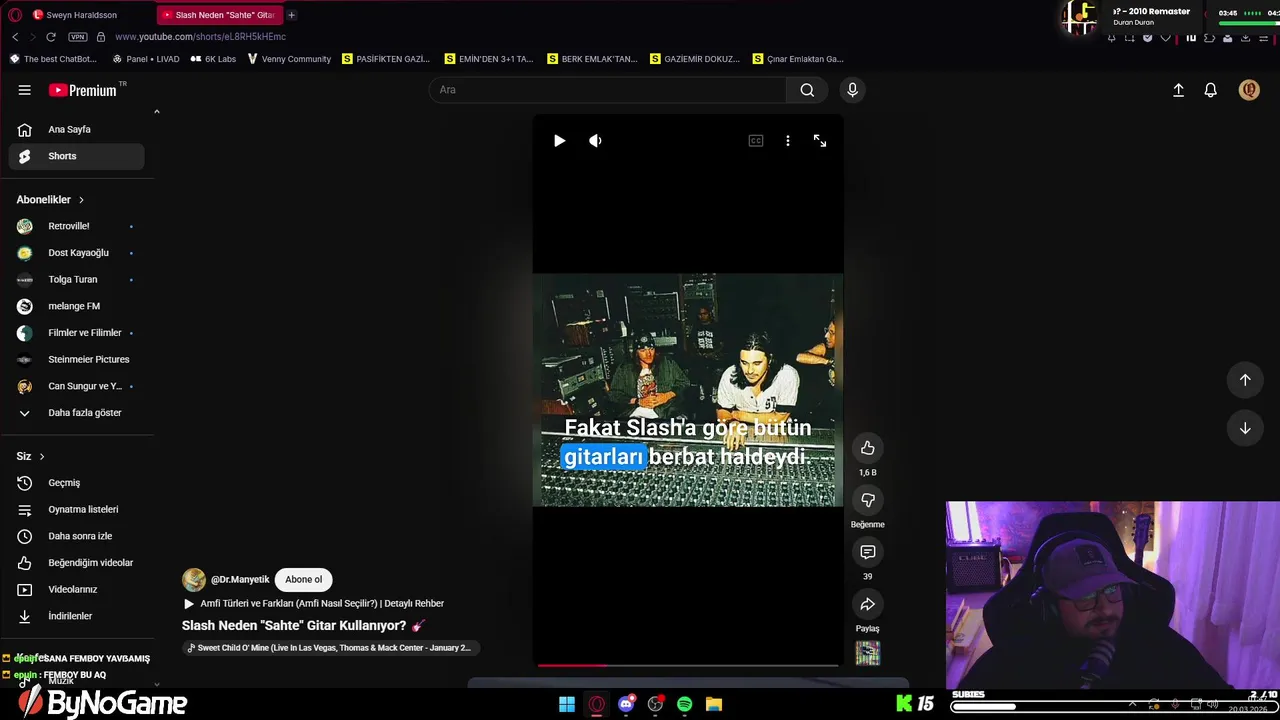Viewport: 1280px width, 720px height.
Task: Mute the Shorts volume speaker
Action: point(595,141)
